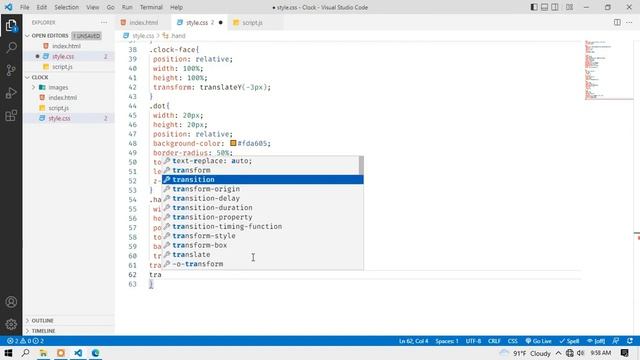Open script.js in CLOCK folder
Screen dimensions: 640x360
click(58, 108)
